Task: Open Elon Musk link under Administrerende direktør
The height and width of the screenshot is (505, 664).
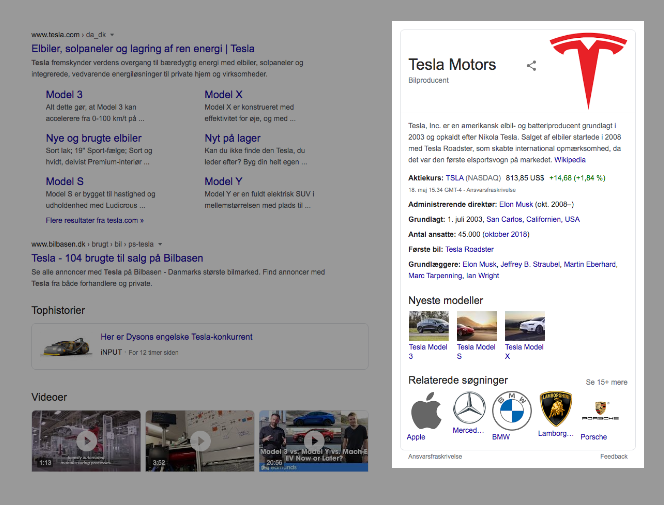Action: click(516, 204)
